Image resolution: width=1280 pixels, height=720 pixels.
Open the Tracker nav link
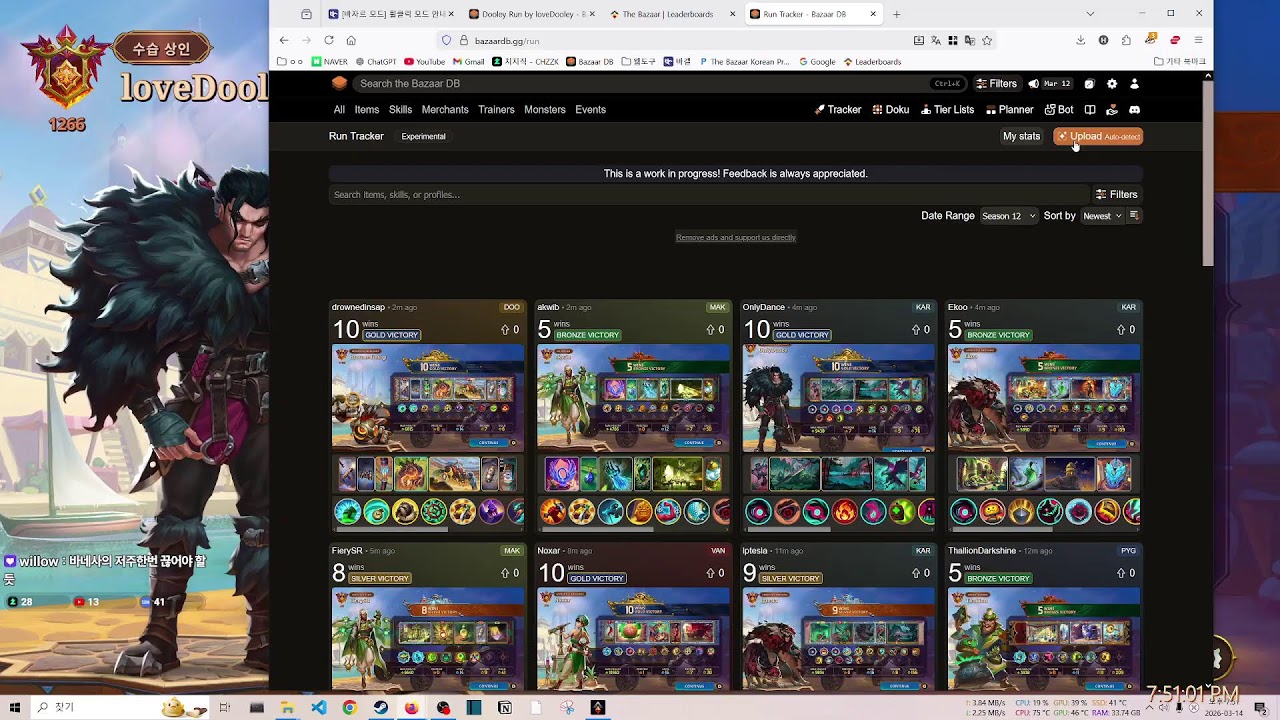point(838,110)
